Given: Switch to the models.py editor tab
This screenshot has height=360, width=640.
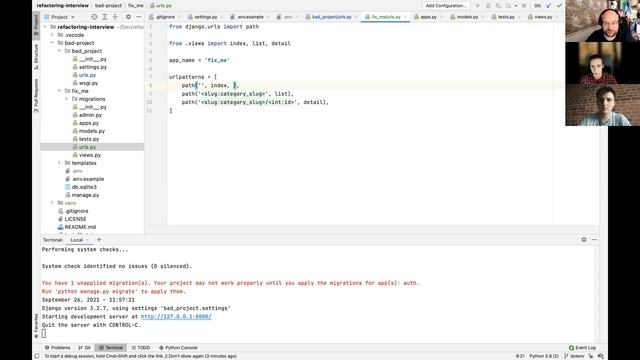Looking at the screenshot, I should pyautogui.click(x=467, y=17).
